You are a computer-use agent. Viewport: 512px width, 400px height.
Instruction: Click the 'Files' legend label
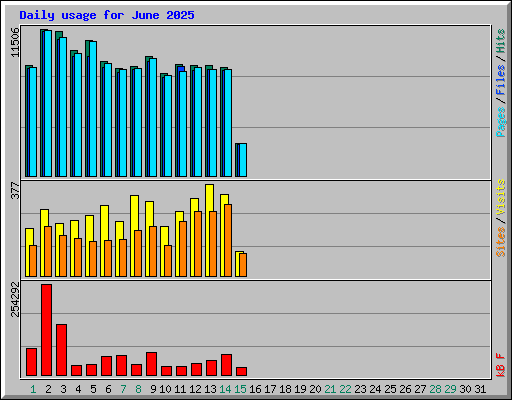pyautogui.click(x=501, y=80)
